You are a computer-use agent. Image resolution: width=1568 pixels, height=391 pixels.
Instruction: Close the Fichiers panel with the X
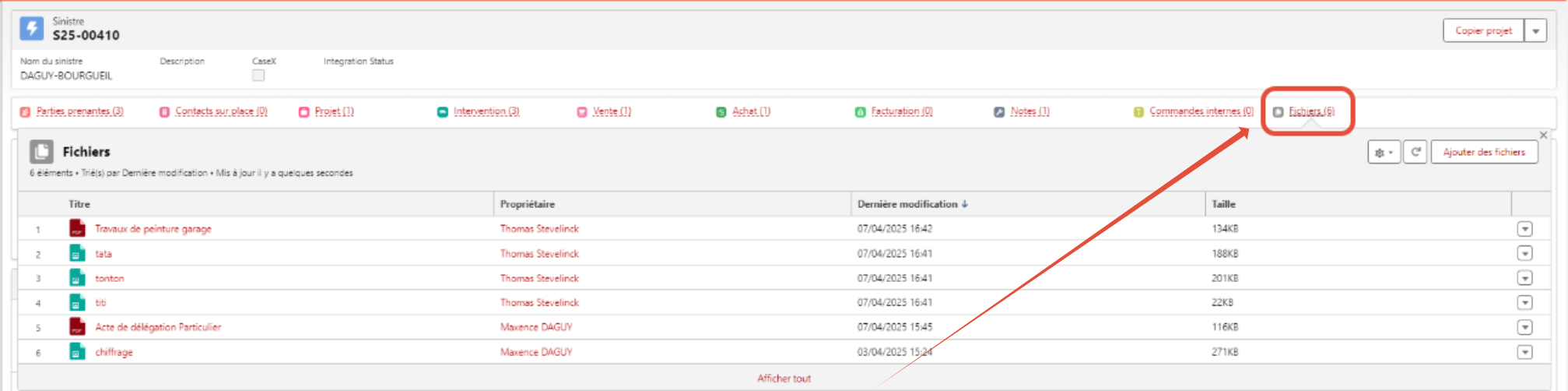tap(1544, 135)
